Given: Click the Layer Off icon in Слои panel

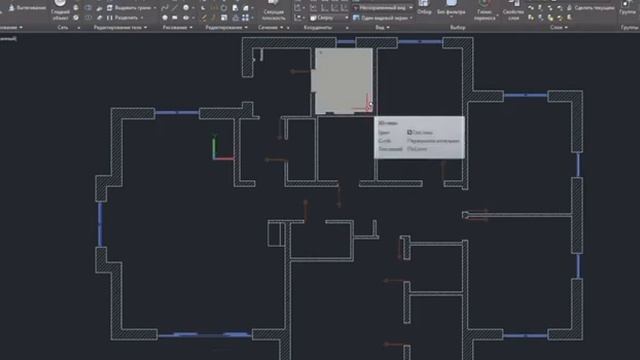Looking at the screenshot, I should coord(531,8).
